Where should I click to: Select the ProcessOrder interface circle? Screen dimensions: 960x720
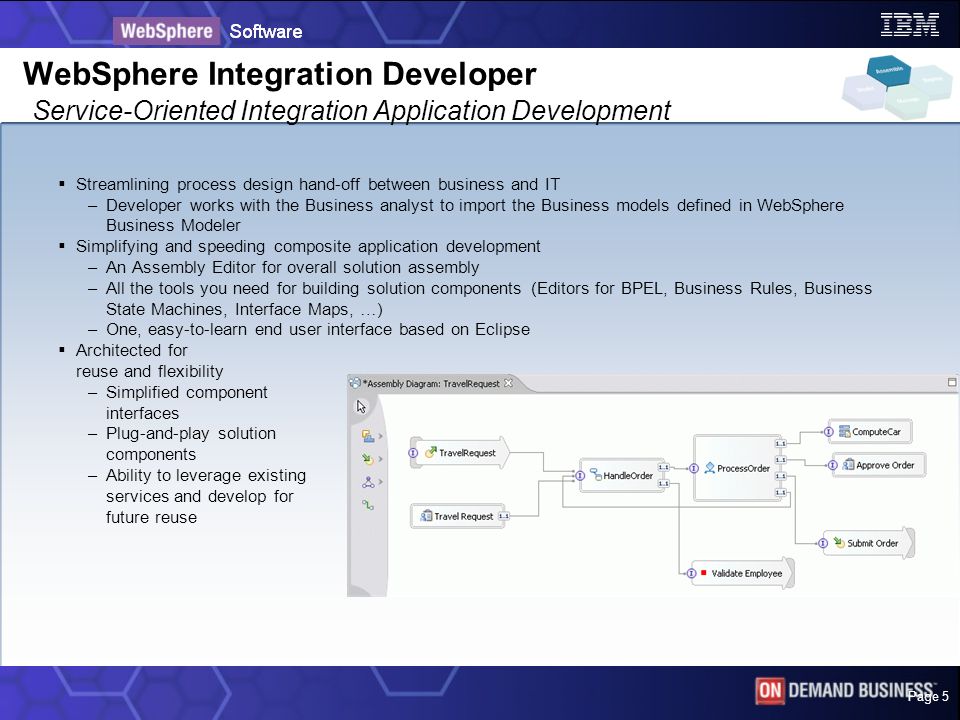coord(694,468)
